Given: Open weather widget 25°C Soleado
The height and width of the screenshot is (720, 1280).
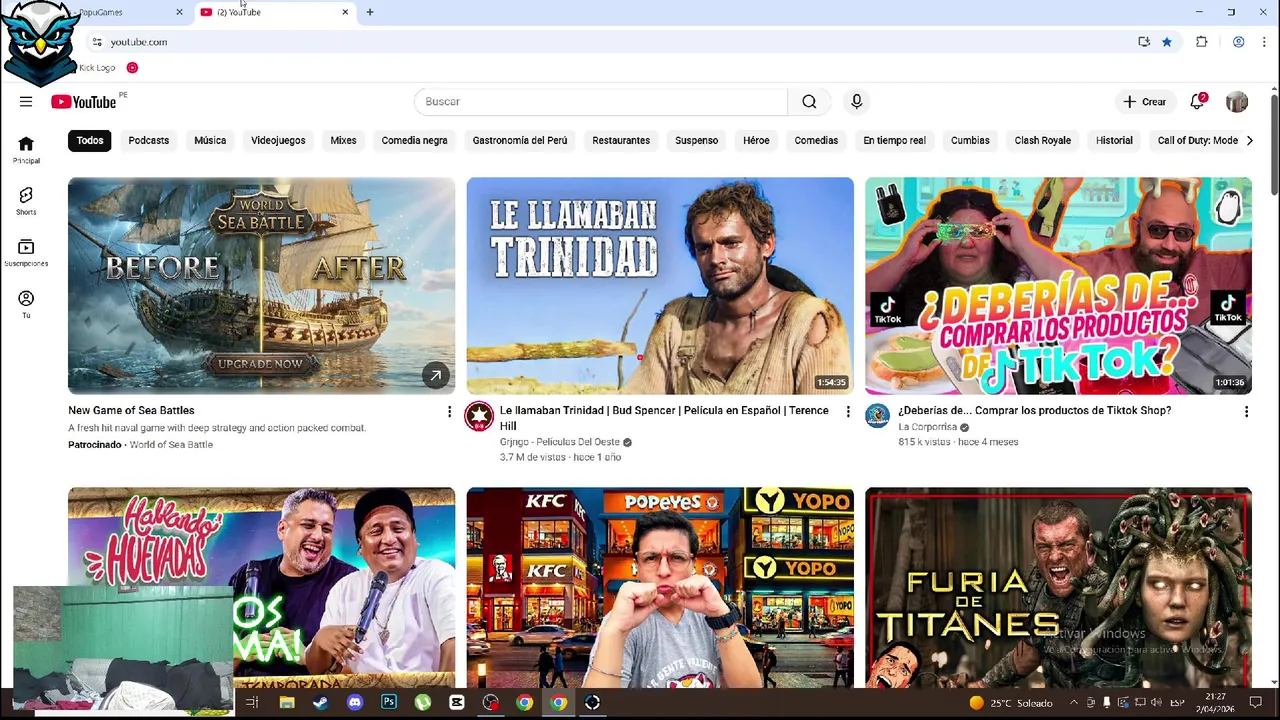Looking at the screenshot, I should 1010,703.
